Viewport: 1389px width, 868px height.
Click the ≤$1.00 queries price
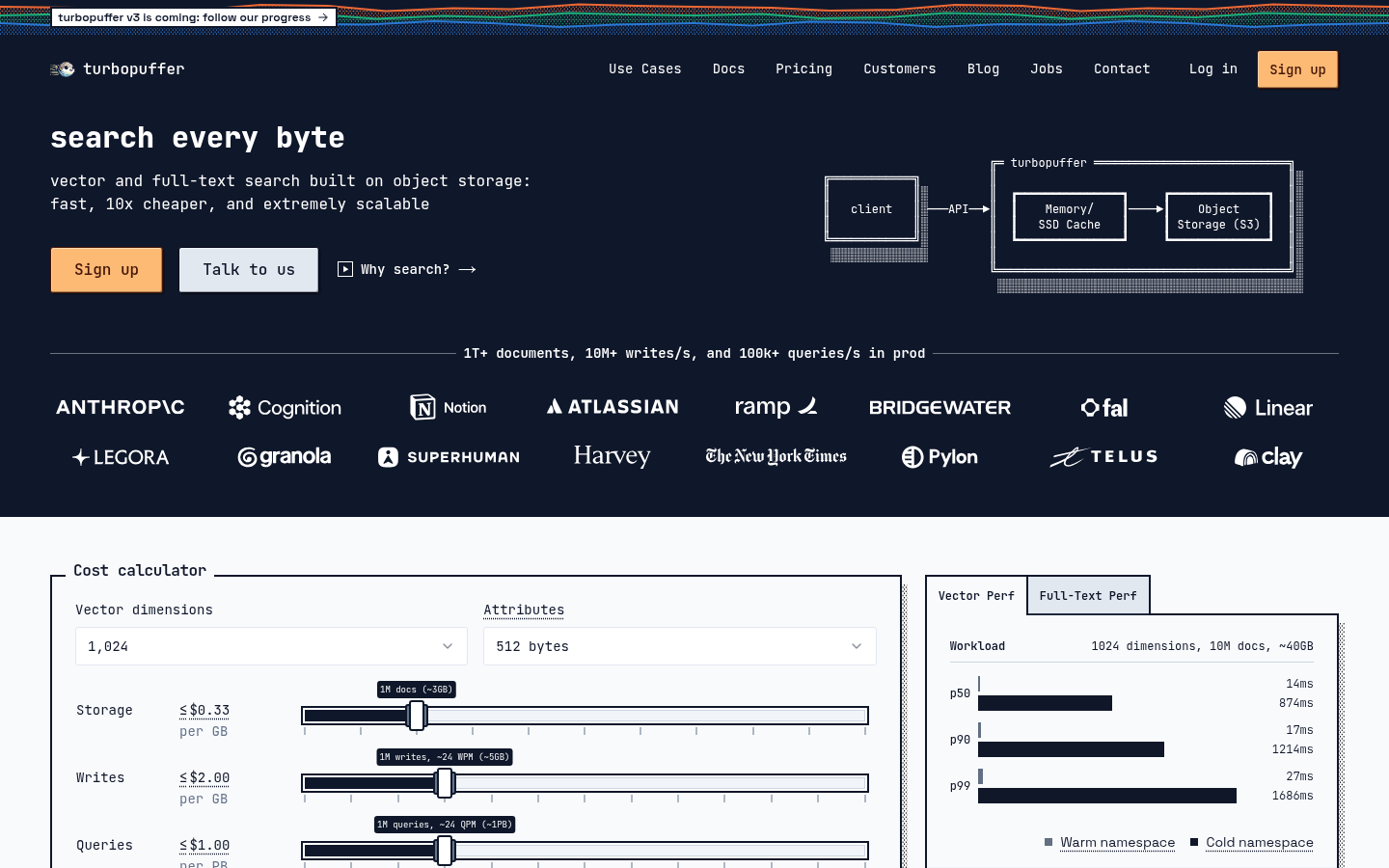tap(204, 845)
